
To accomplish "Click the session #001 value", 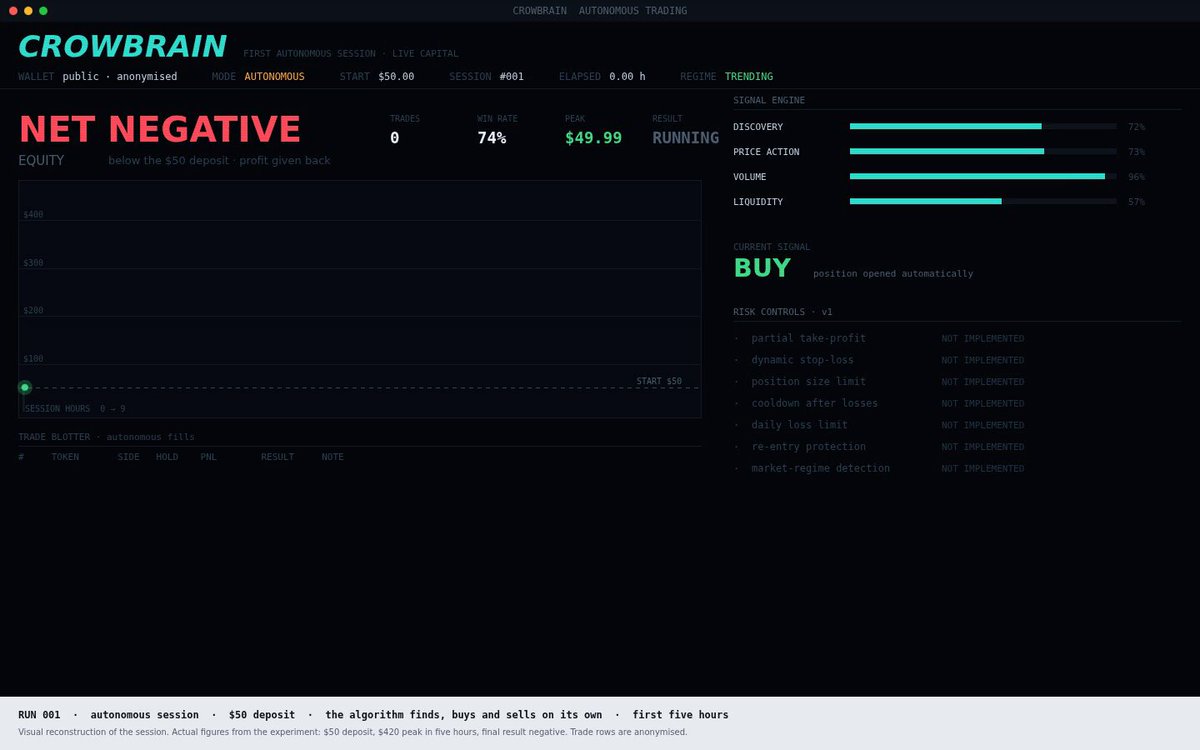I will pyautogui.click(x=512, y=77).
